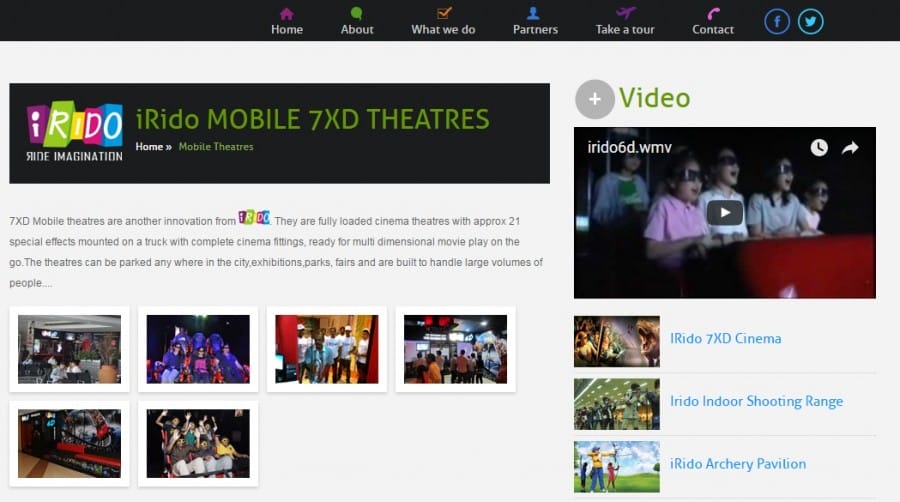Click the Watch Later clock icon
Screen dimensions: 900x502
(819, 148)
